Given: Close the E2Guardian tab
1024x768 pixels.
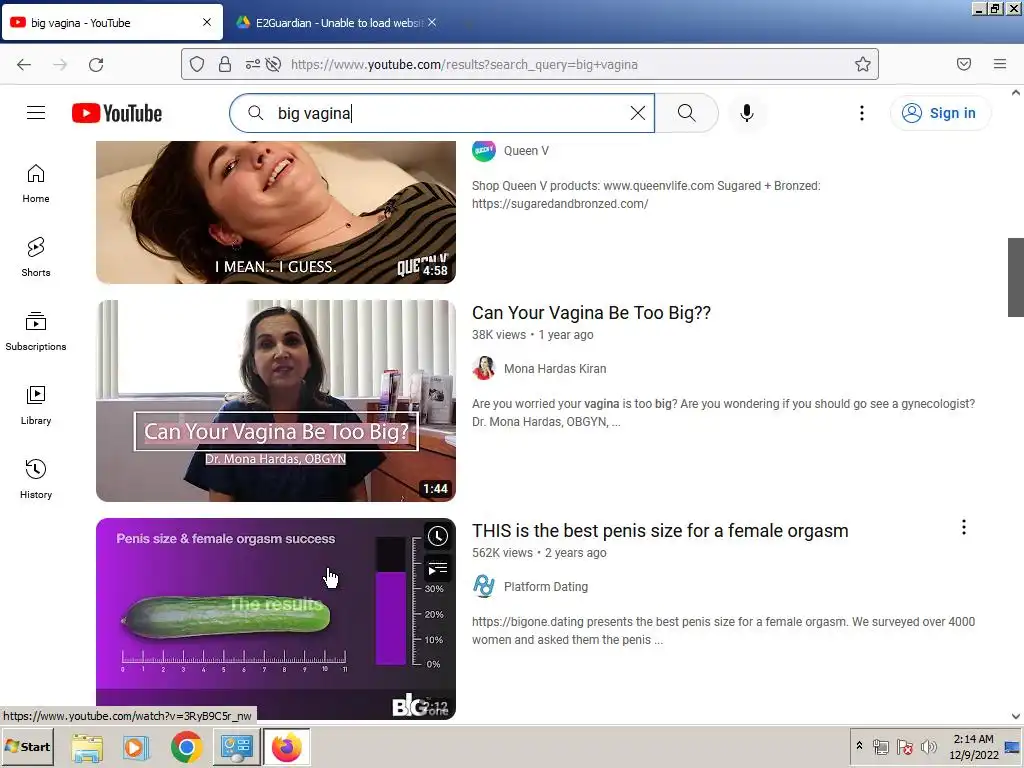Looking at the screenshot, I should pos(432,23).
